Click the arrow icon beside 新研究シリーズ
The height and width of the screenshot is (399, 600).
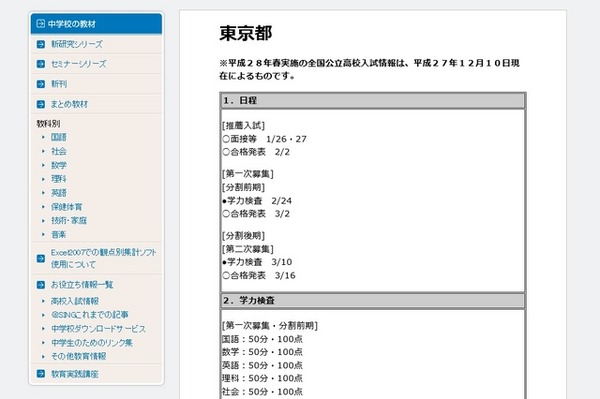click(x=41, y=44)
